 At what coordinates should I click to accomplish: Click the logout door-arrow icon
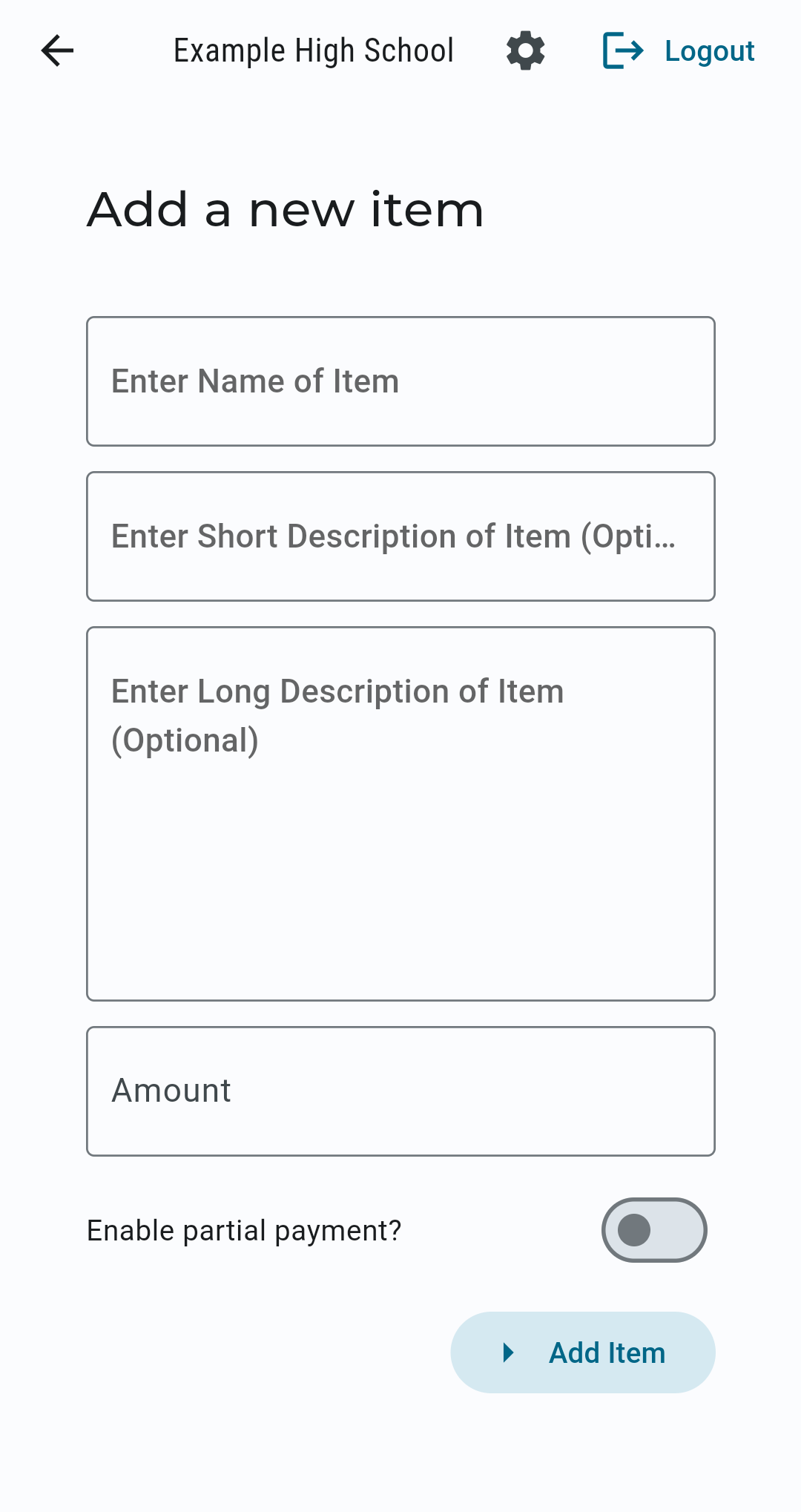pyautogui.click(x=623, y=50)
